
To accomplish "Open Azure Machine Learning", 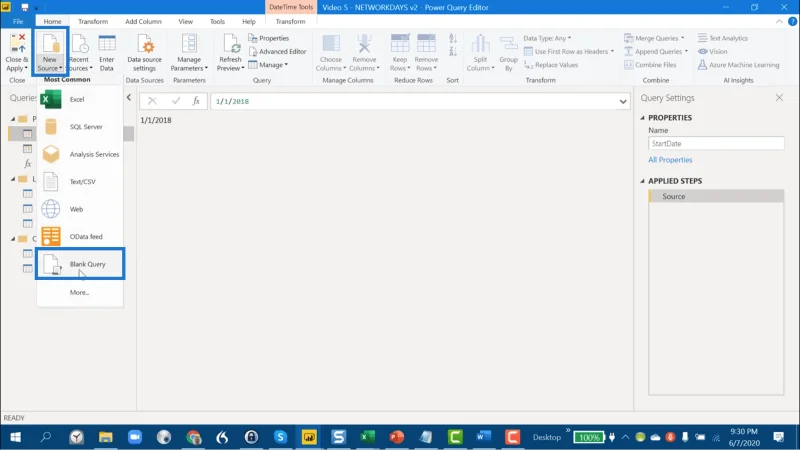I will (739, 65).
